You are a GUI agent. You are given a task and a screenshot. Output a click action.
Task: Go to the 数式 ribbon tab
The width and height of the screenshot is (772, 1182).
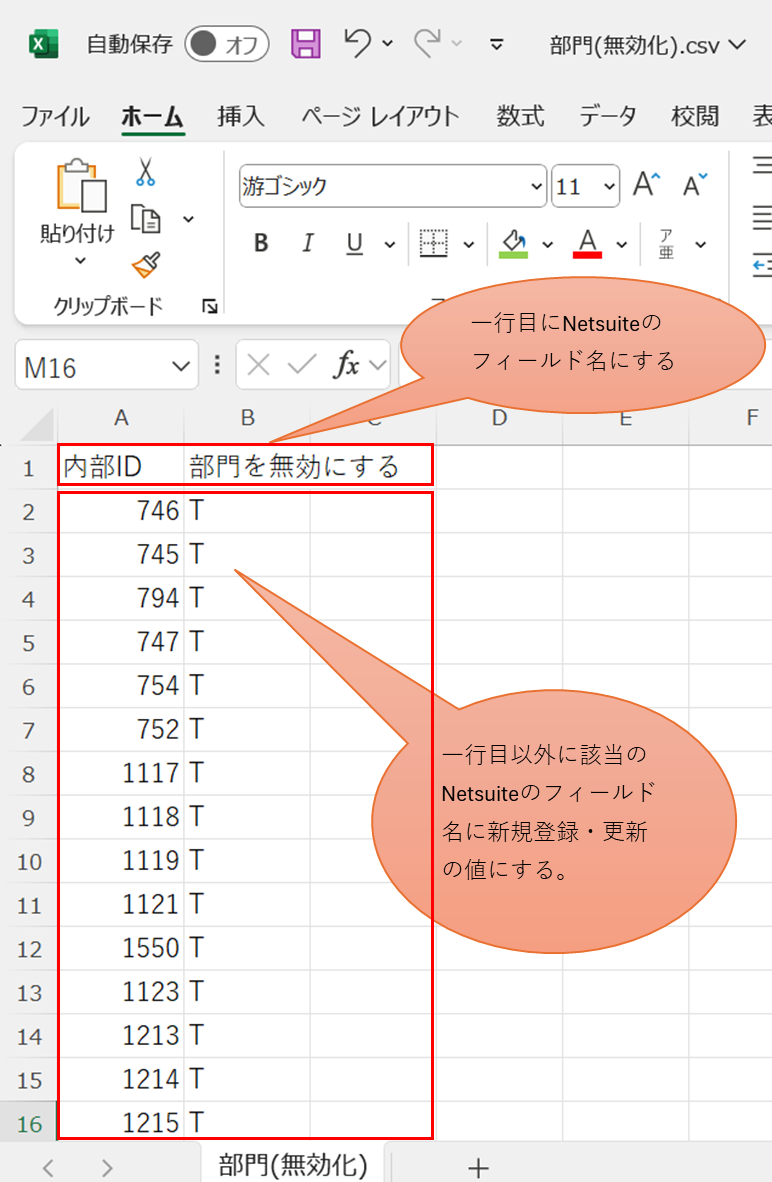point(519,116)
